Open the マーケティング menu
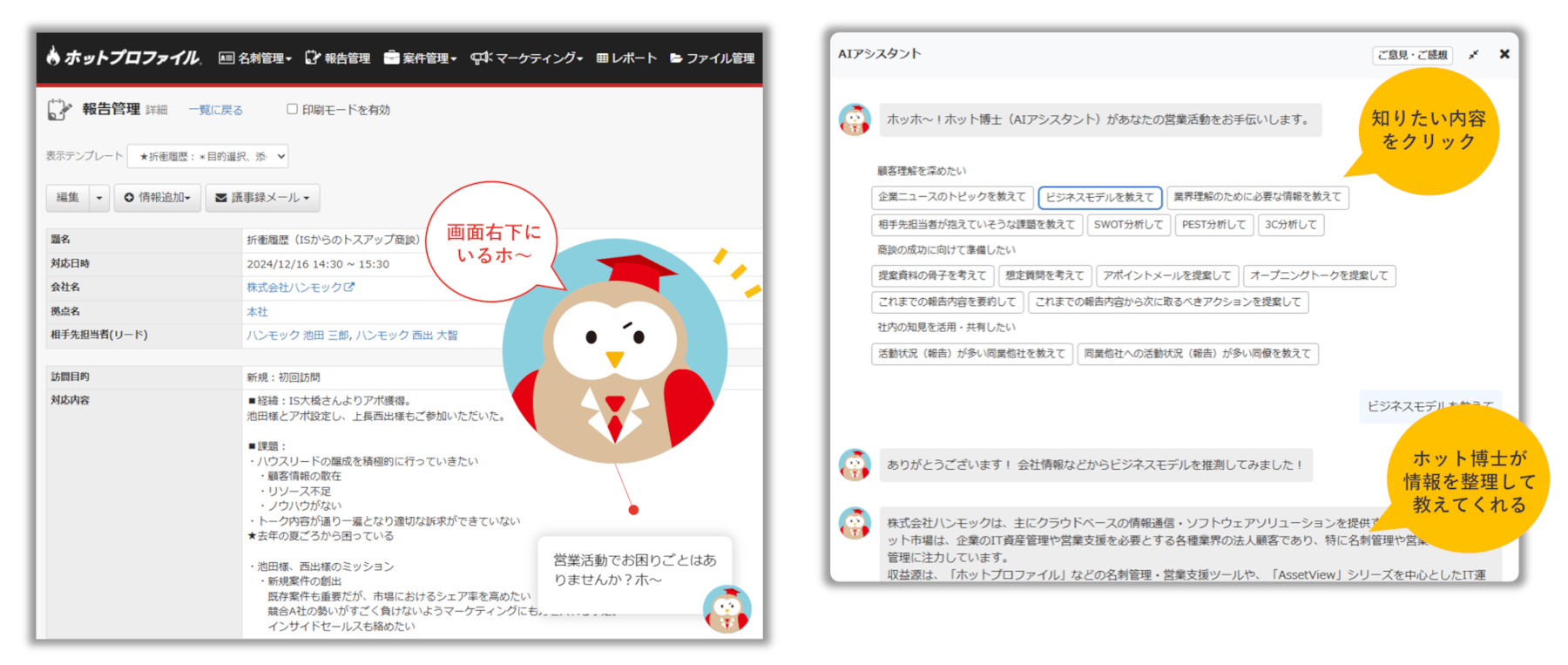Viewport: 1568px width, 665px height. click(x=527, y=58)
